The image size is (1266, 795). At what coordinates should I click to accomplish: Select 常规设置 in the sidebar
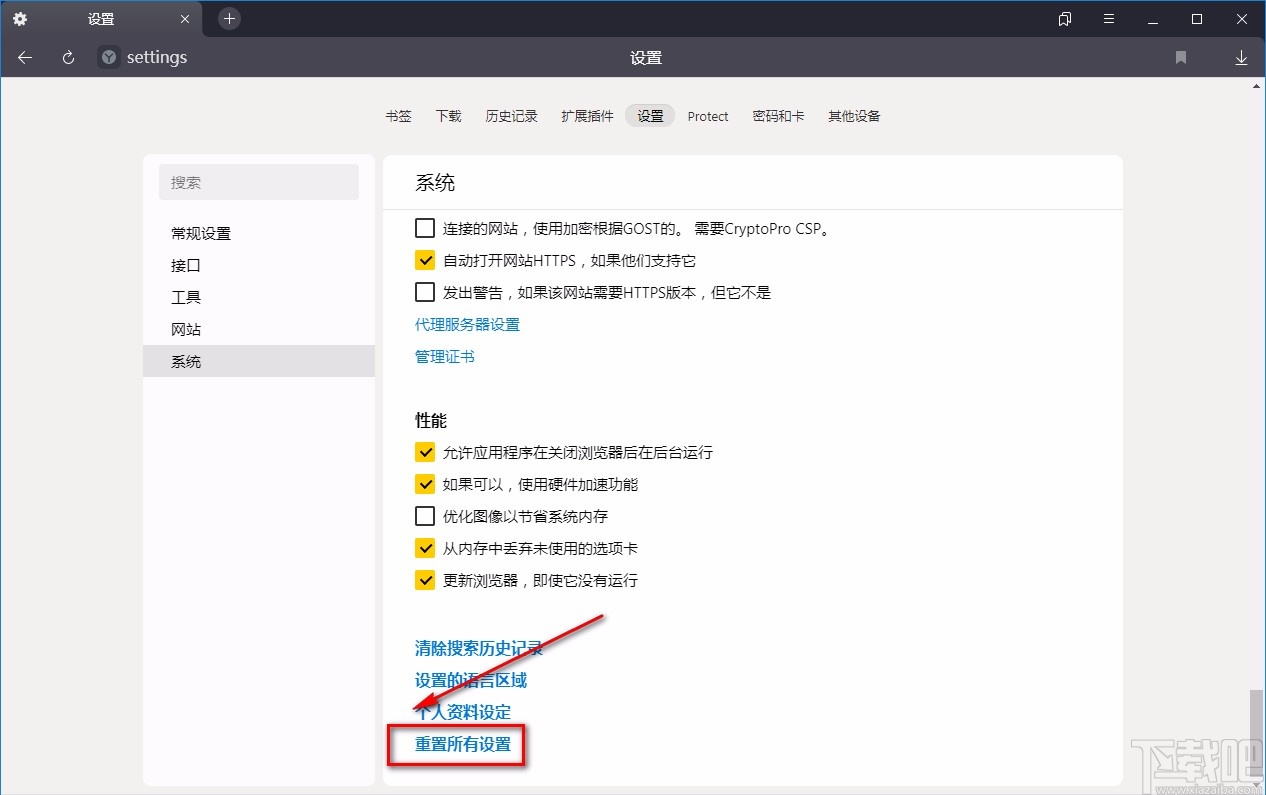coord(200,233)
